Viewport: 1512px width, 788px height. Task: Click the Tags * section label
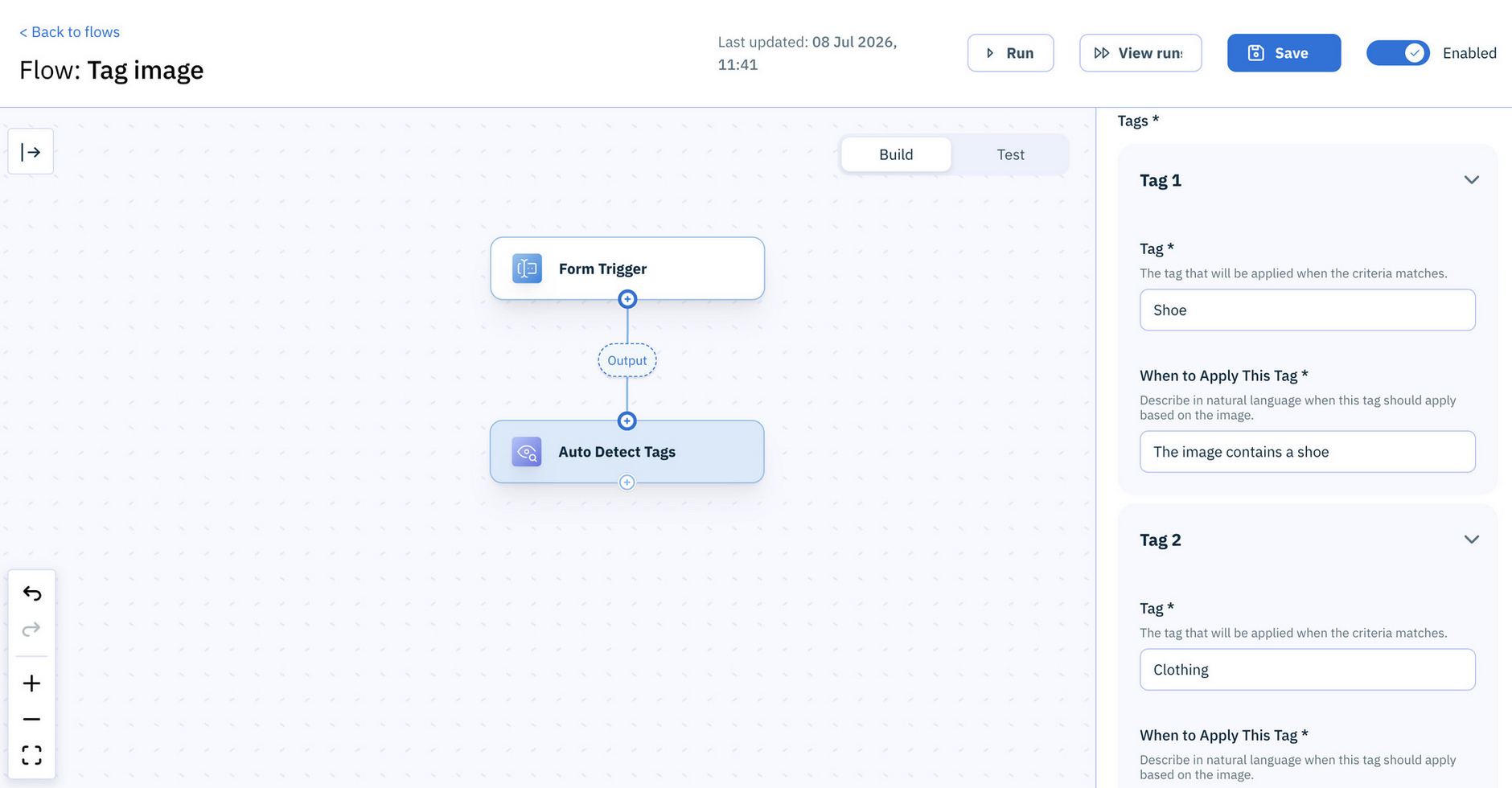(1138, 121)
